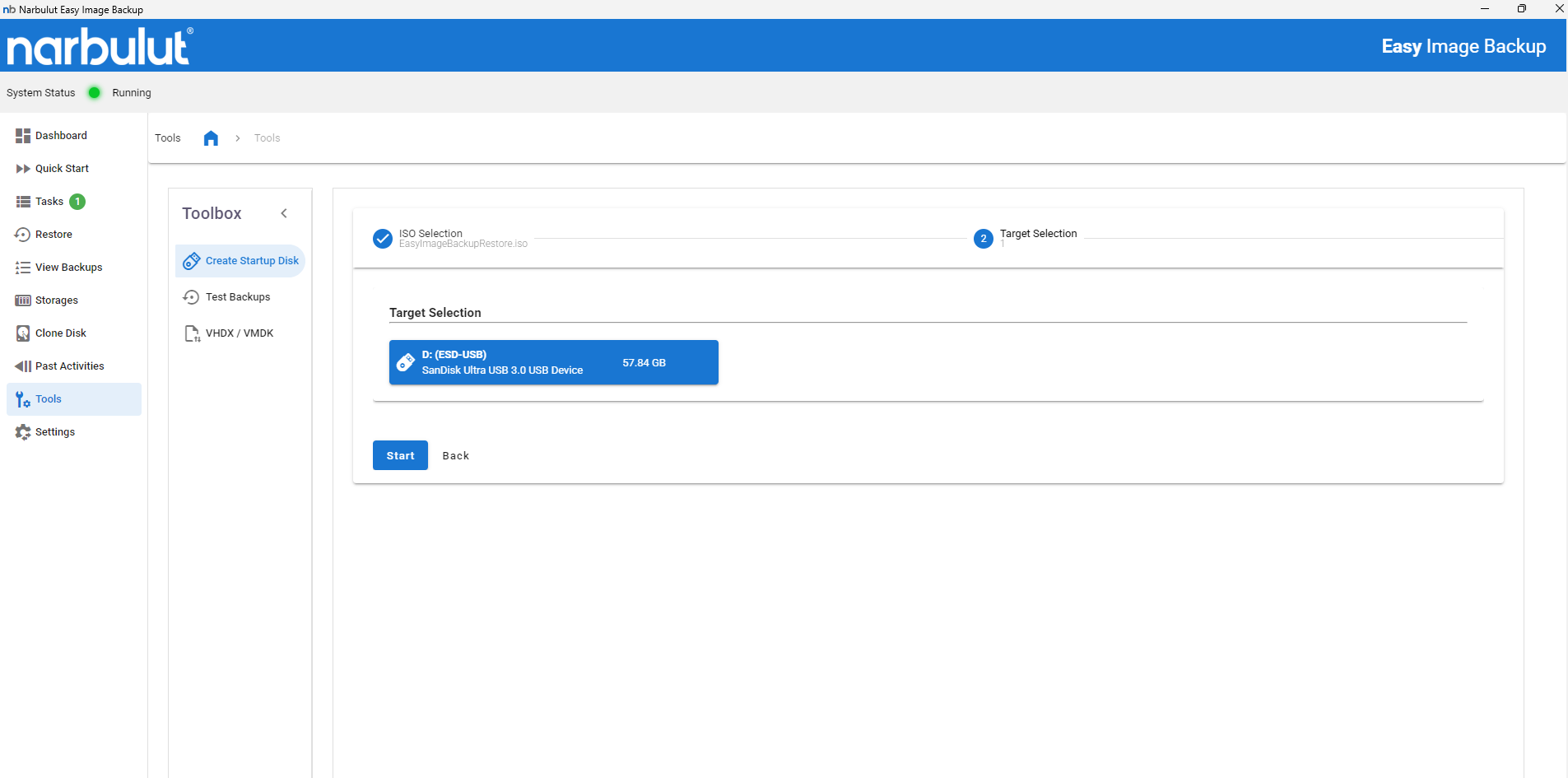Click the Clone Disk icon

[23, 333]
